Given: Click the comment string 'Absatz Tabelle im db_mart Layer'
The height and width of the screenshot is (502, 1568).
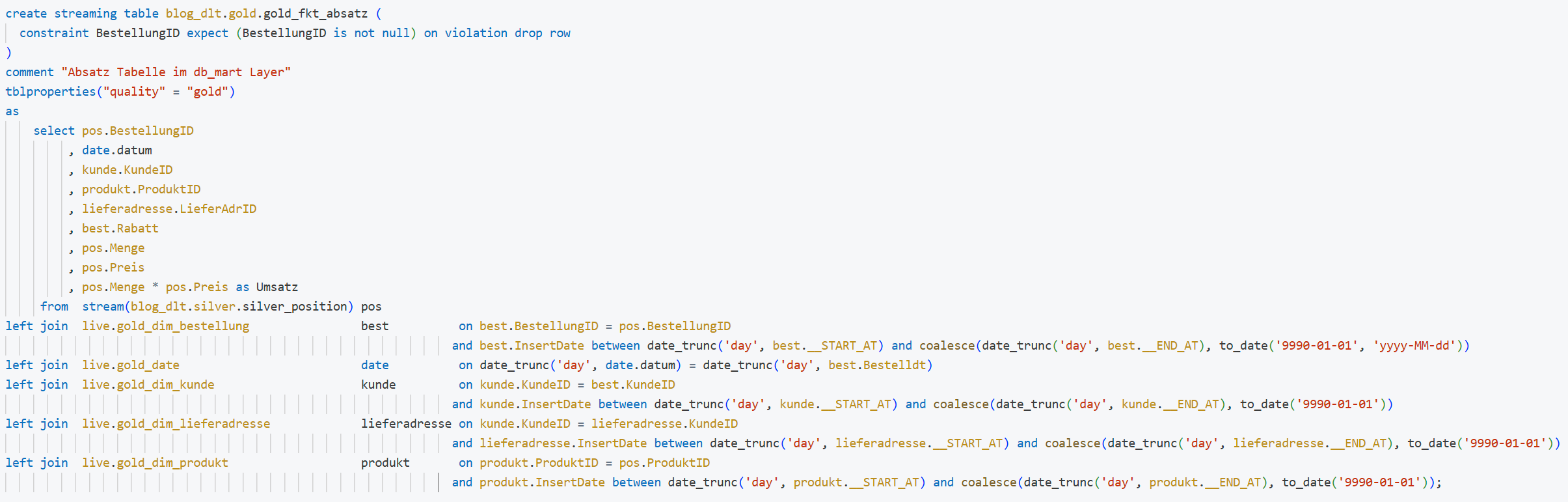Looking at the screenshot, I should [x=176, y=72].
